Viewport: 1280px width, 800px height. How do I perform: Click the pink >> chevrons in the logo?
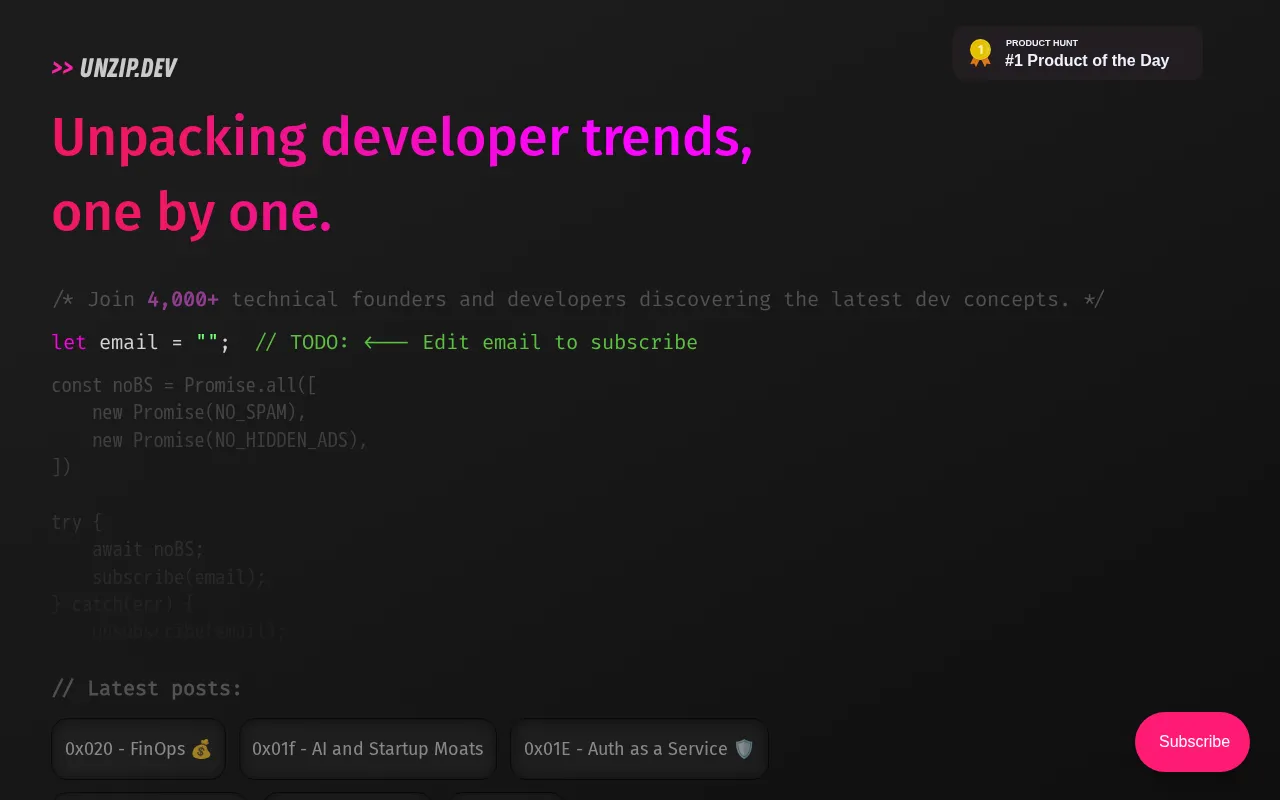(x=62, y=68)
